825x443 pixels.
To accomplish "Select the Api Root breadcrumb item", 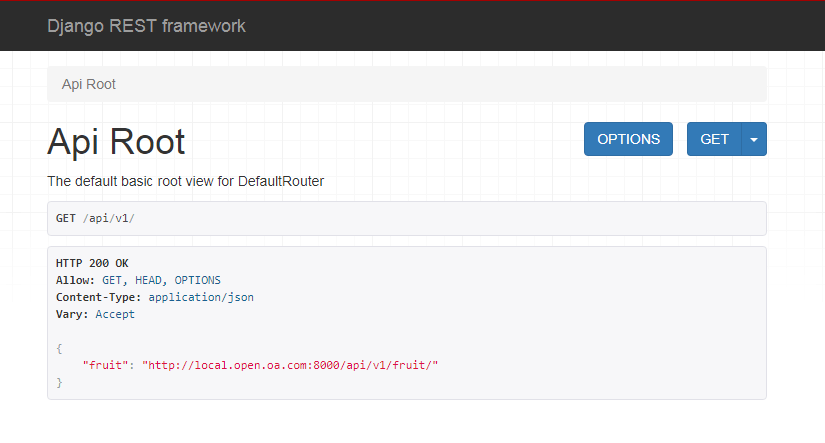I will (88, 84).
